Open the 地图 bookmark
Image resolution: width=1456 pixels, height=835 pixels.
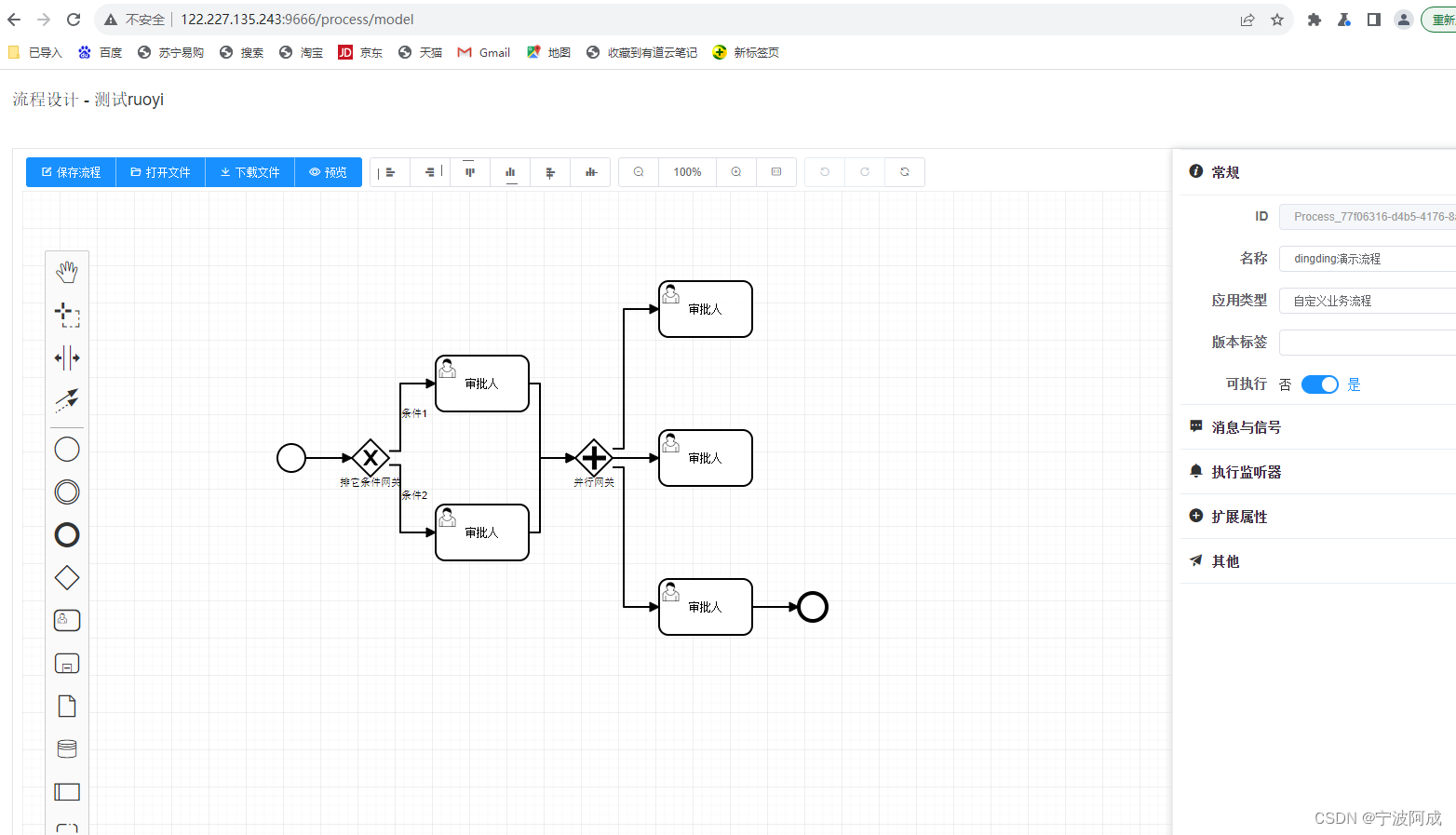coord(548,53)
